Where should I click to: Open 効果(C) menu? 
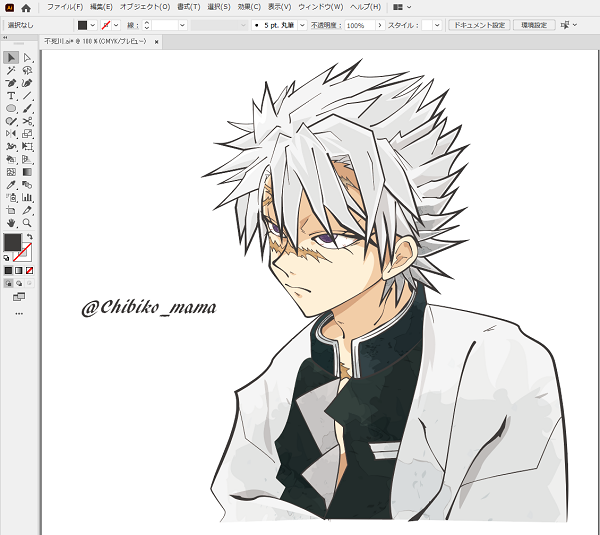(x=249, y=7)
